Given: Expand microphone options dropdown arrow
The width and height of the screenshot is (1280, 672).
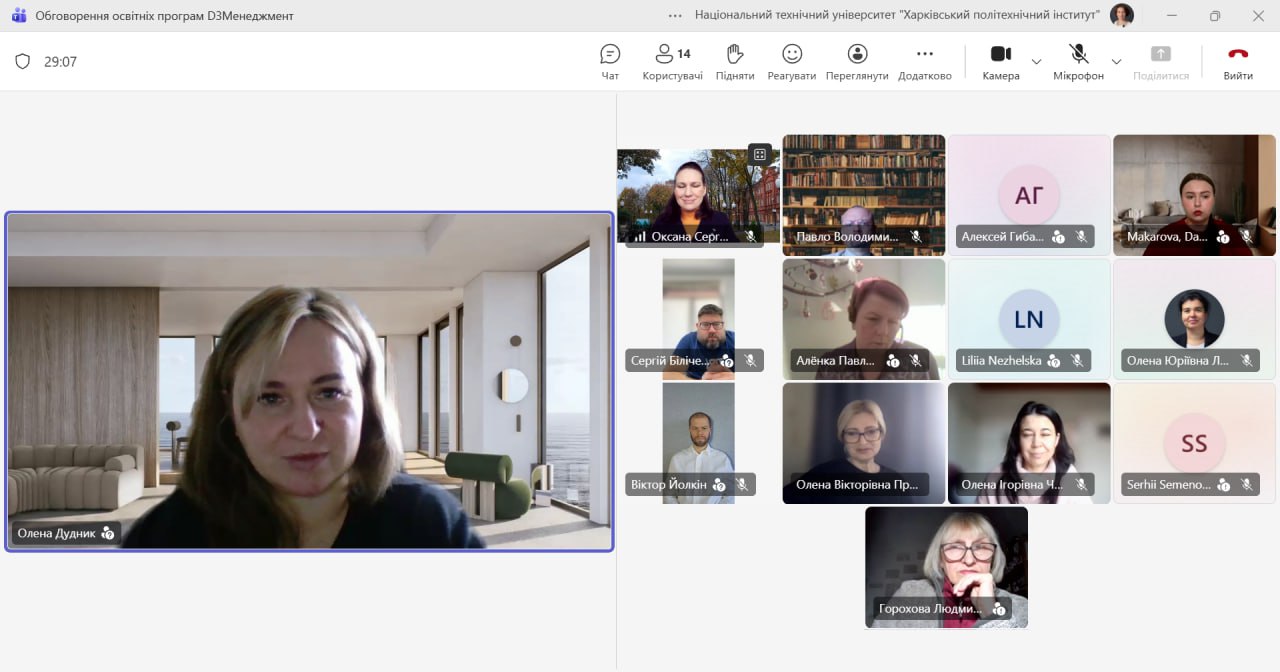Looking at the screenshot, I should (1116, 62).
